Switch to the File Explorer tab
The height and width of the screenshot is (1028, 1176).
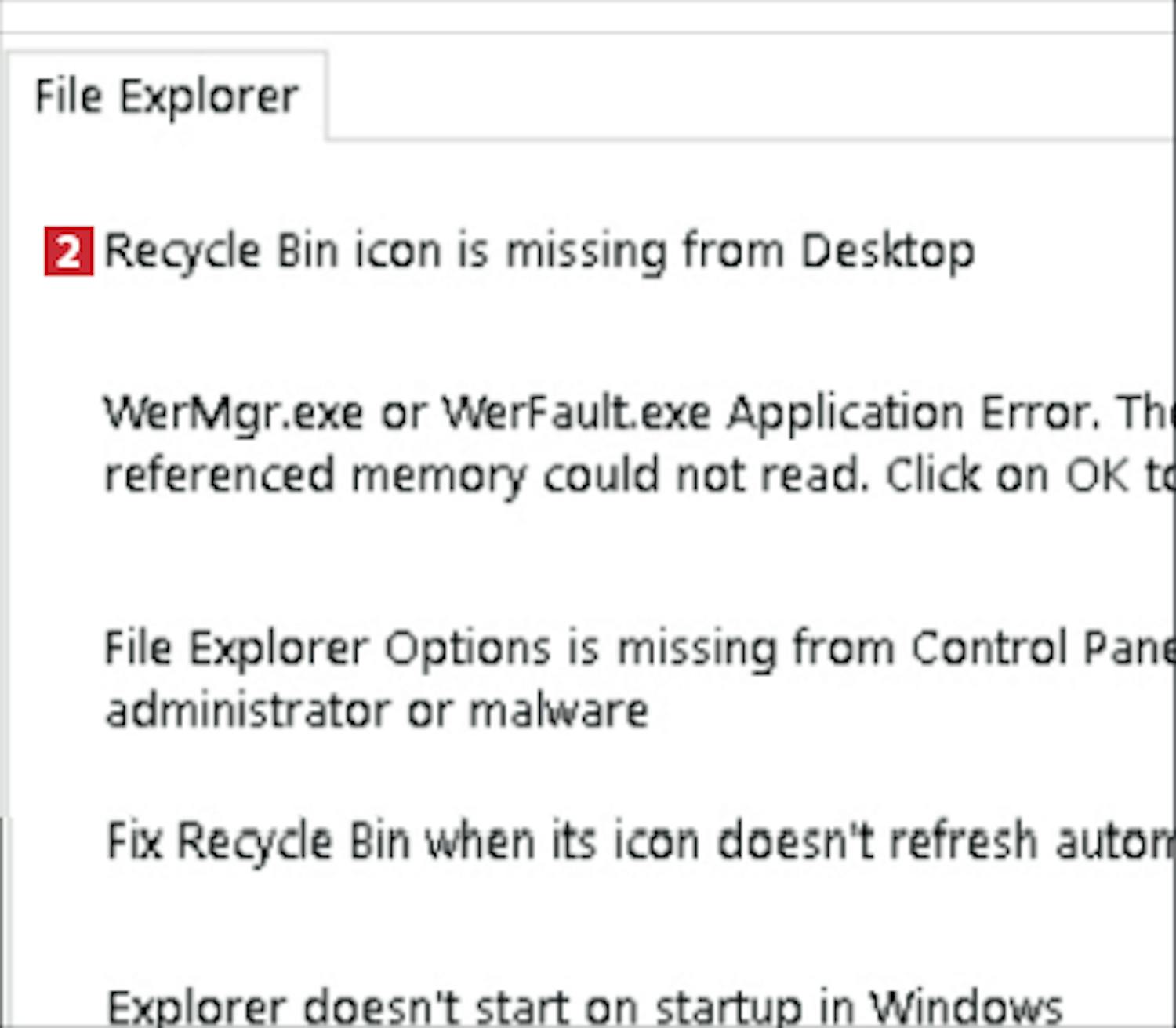pos(166,96)
